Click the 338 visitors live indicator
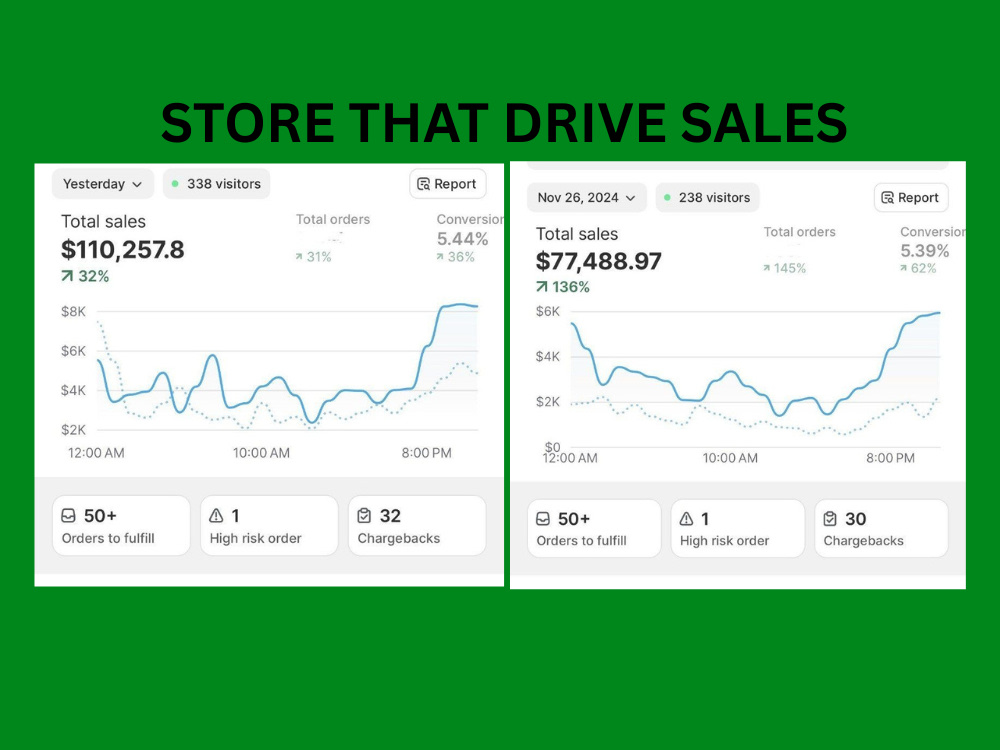Screen dimensions: 1000x750 pyautogui.click(x=216, y=184)
